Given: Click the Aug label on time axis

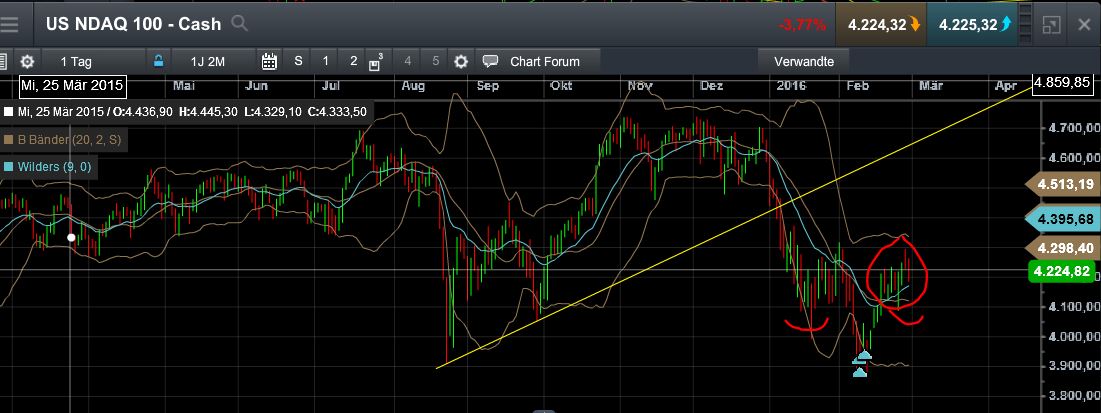Looking at the screenshot, I should click(x=413, y=86).
